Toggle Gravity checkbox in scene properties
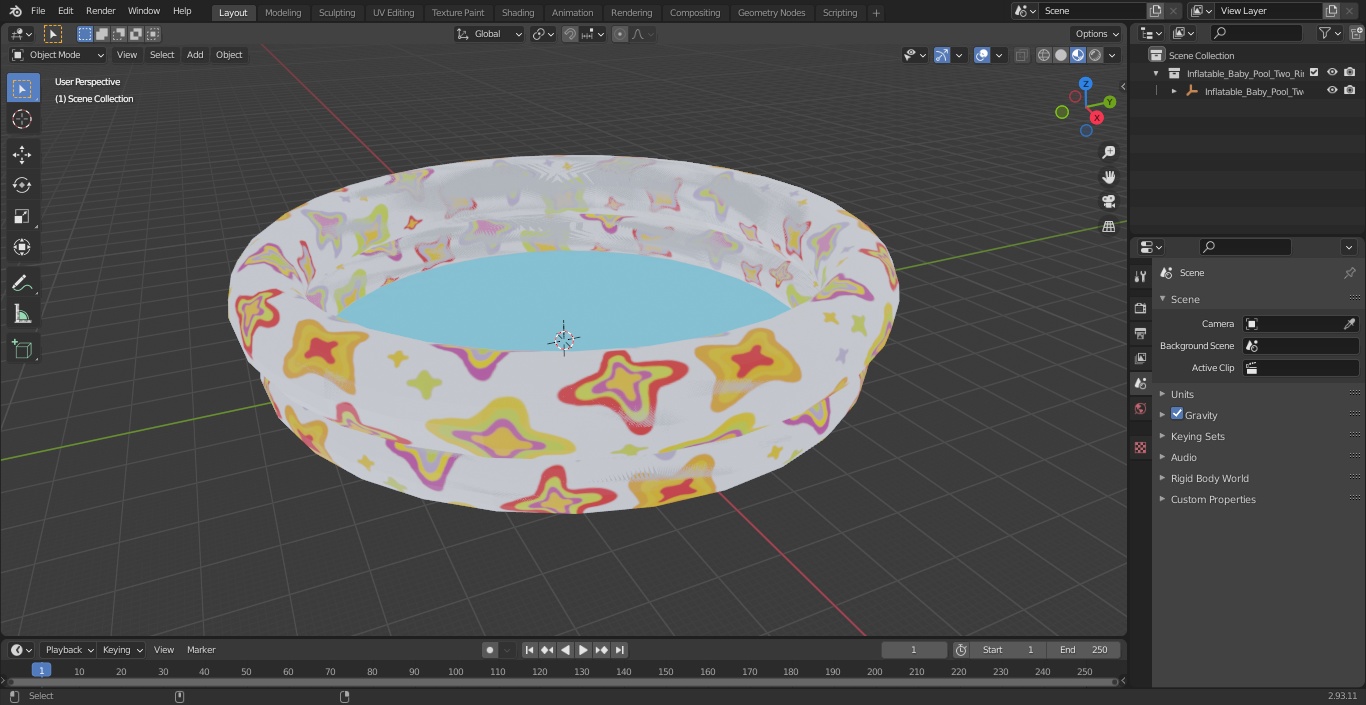Viewport: 1366px width, 705px height. [x=1177, y=414]
